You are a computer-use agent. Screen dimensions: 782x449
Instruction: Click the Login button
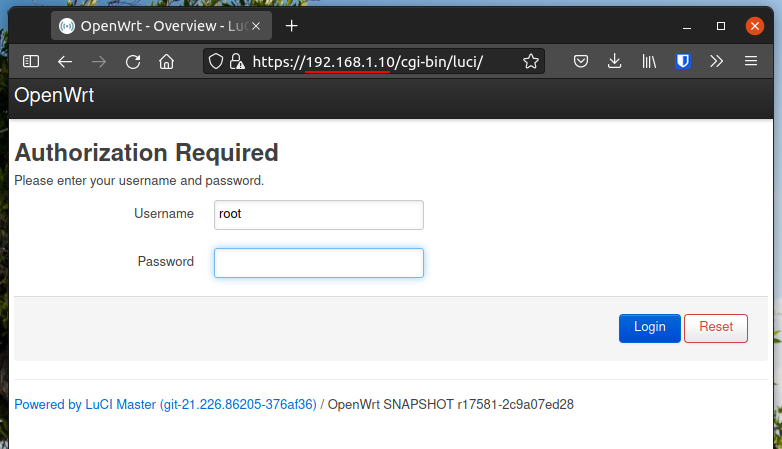[649, 327]
